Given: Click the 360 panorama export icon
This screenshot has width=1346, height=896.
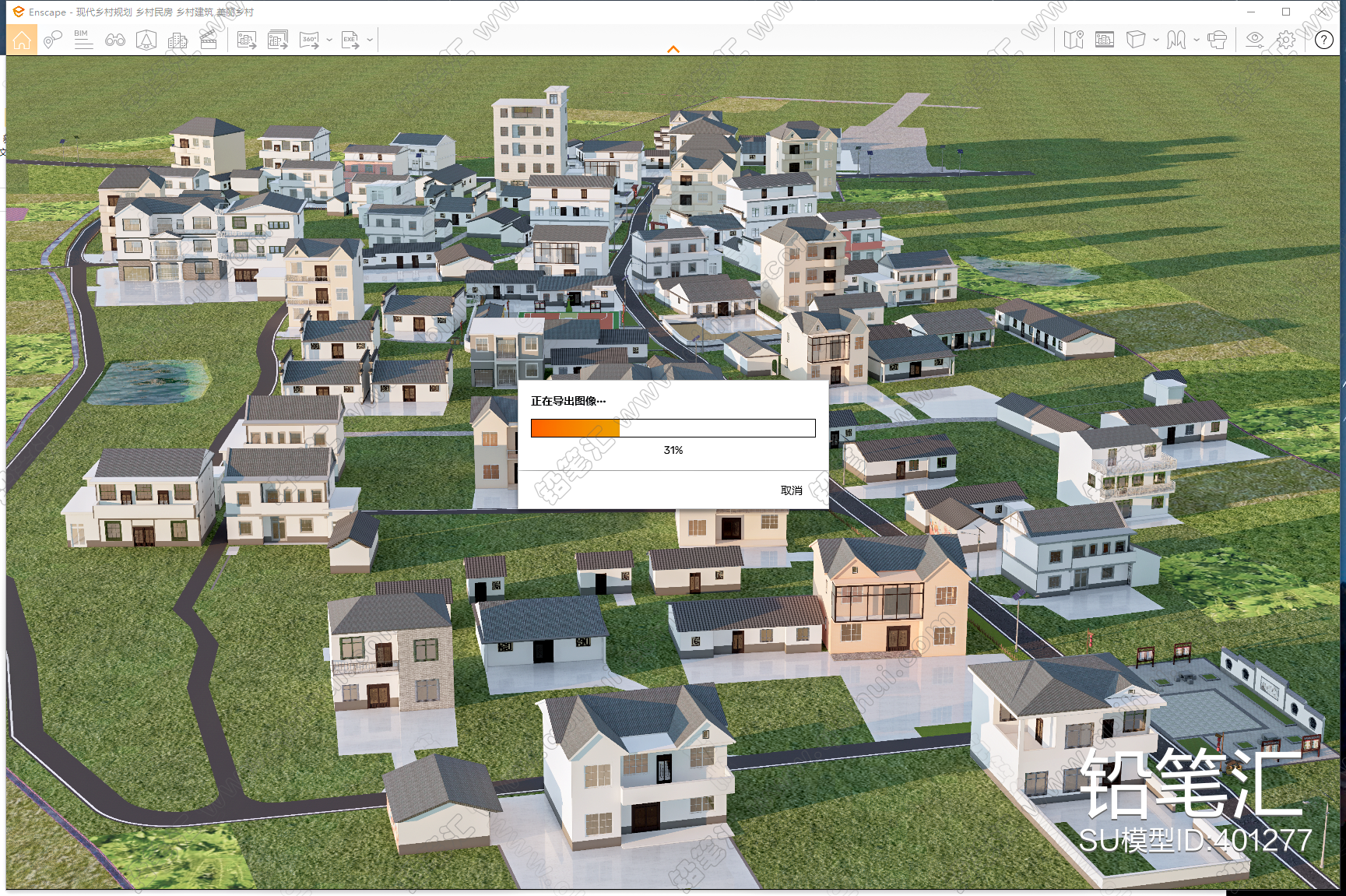Looking at the screenshot, I should click(x=309, y=40).
